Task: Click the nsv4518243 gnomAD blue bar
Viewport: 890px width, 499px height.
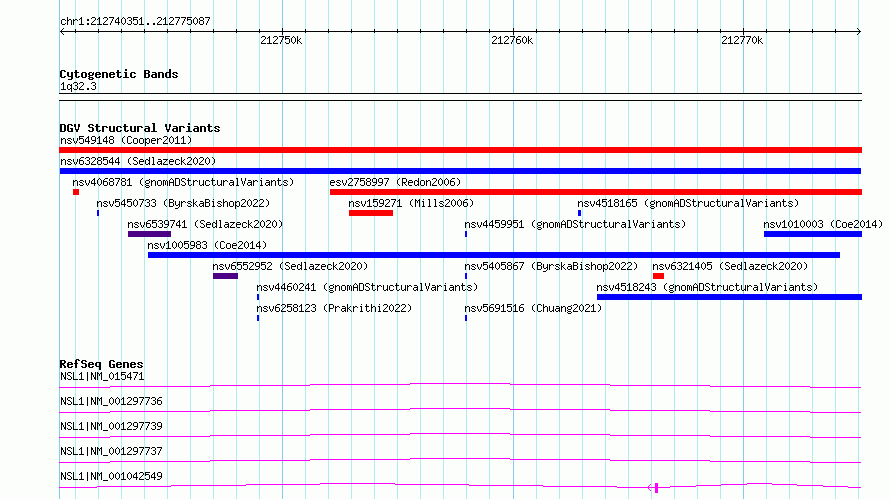Action: click(x=729, y=297)
